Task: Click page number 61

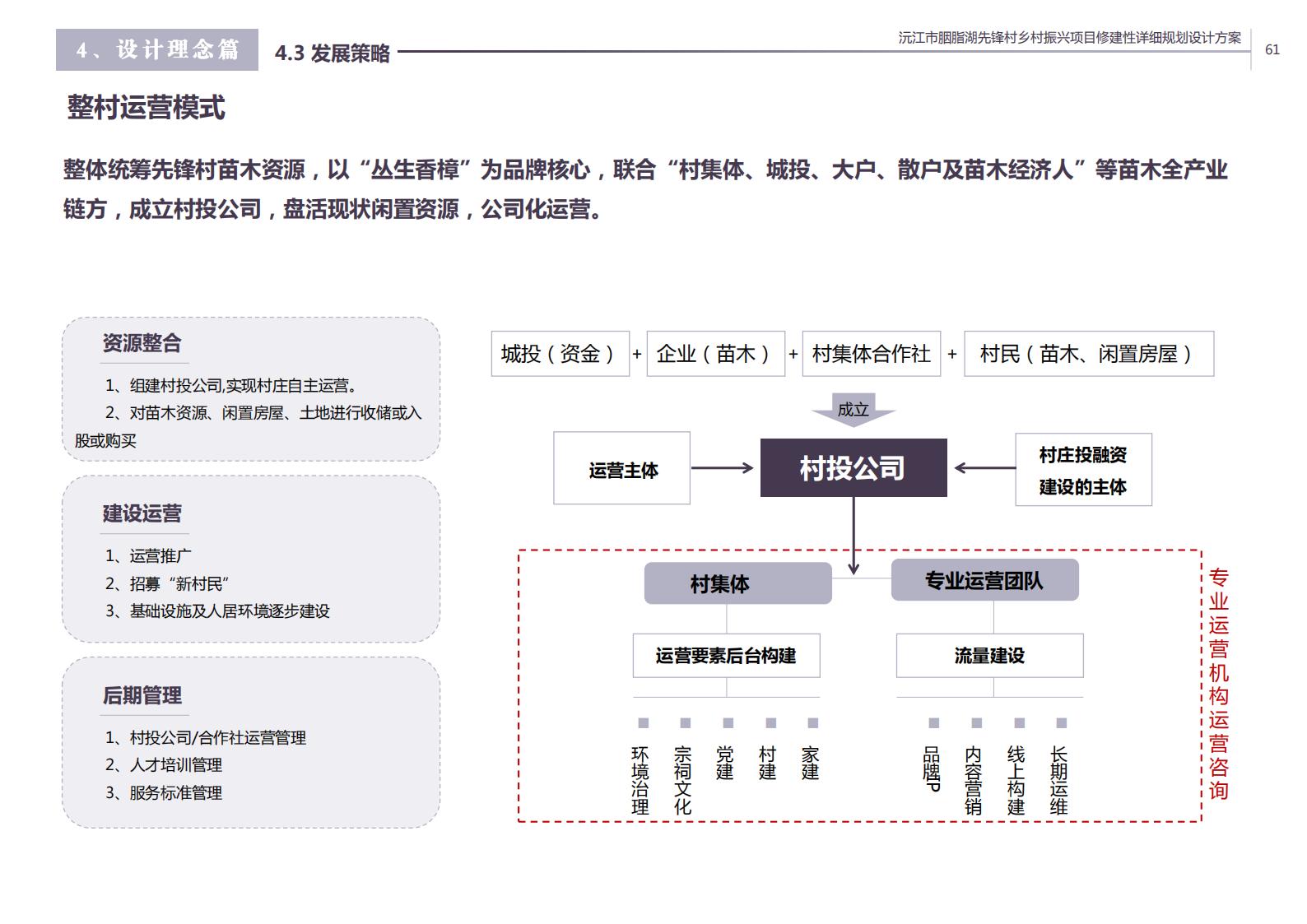Action: [1272, 49]
